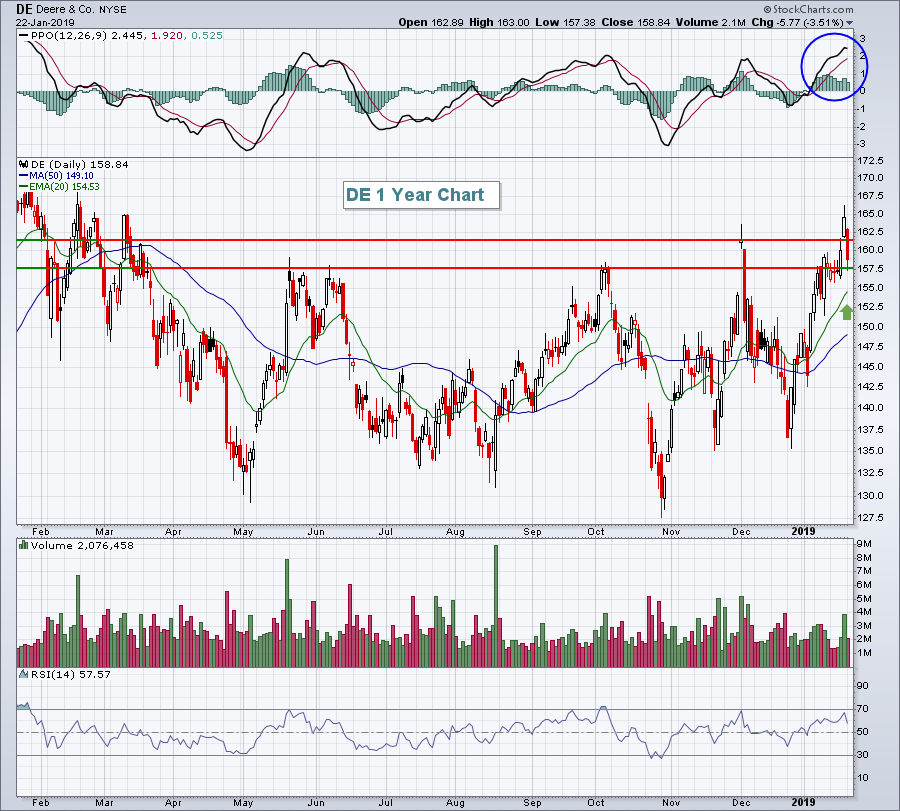The height and width of the screenshot is (811, 900).
Task: Click the 10 label on the RSI axis
Action: pyautogui.click(x=863, y=778)
